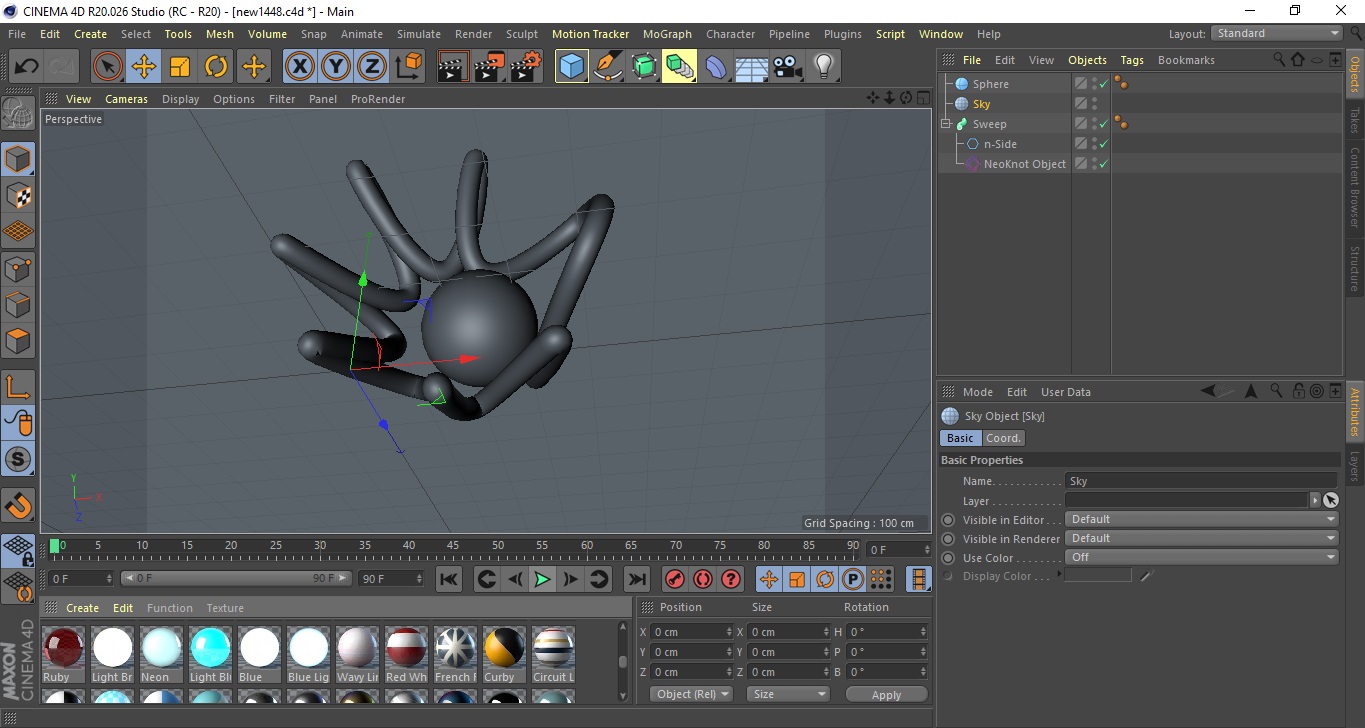
Task: Select the Rotate tool in top toolbar
Action: (216, 67)
